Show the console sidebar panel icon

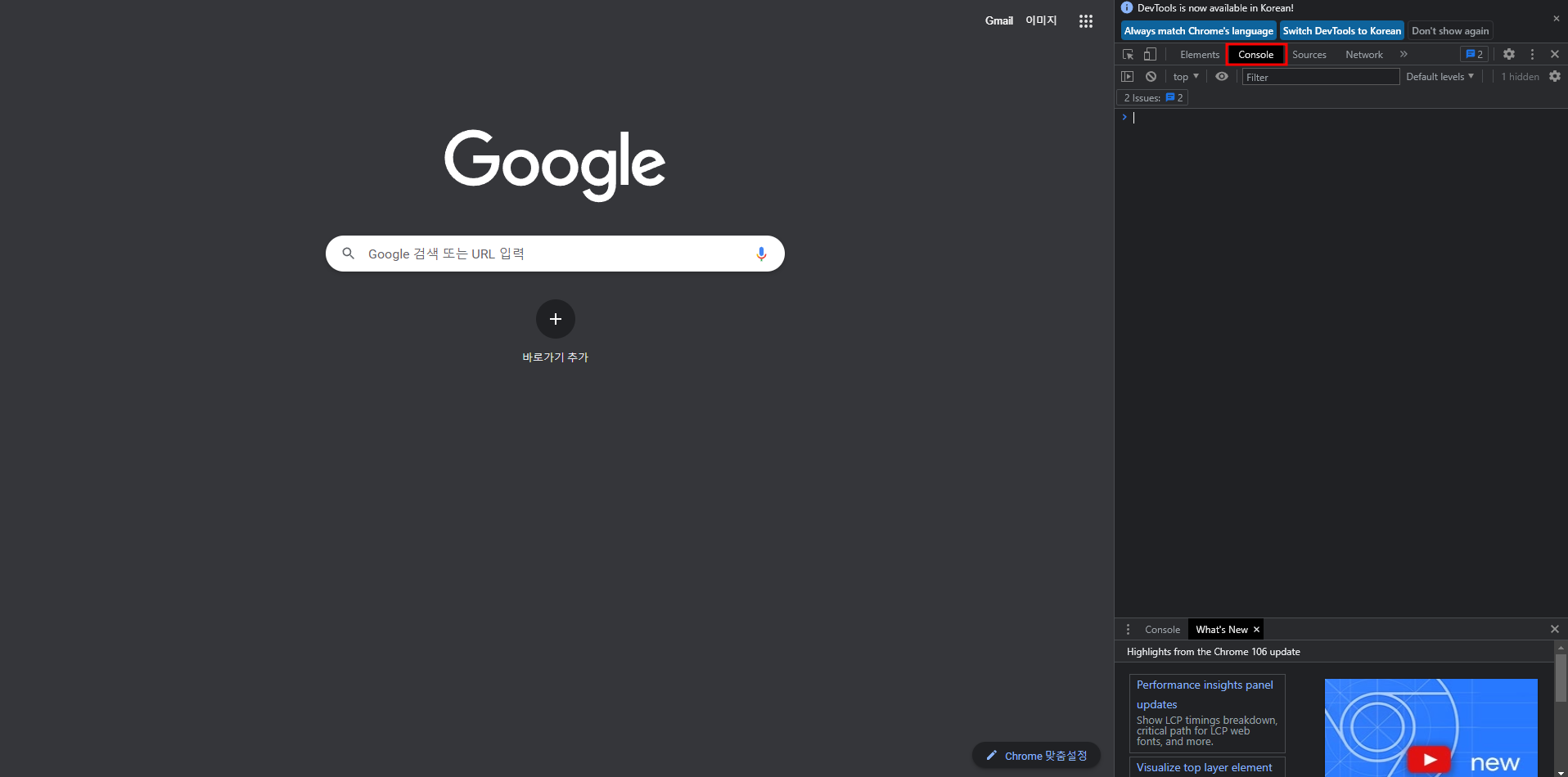click(x=1127, y=76)
